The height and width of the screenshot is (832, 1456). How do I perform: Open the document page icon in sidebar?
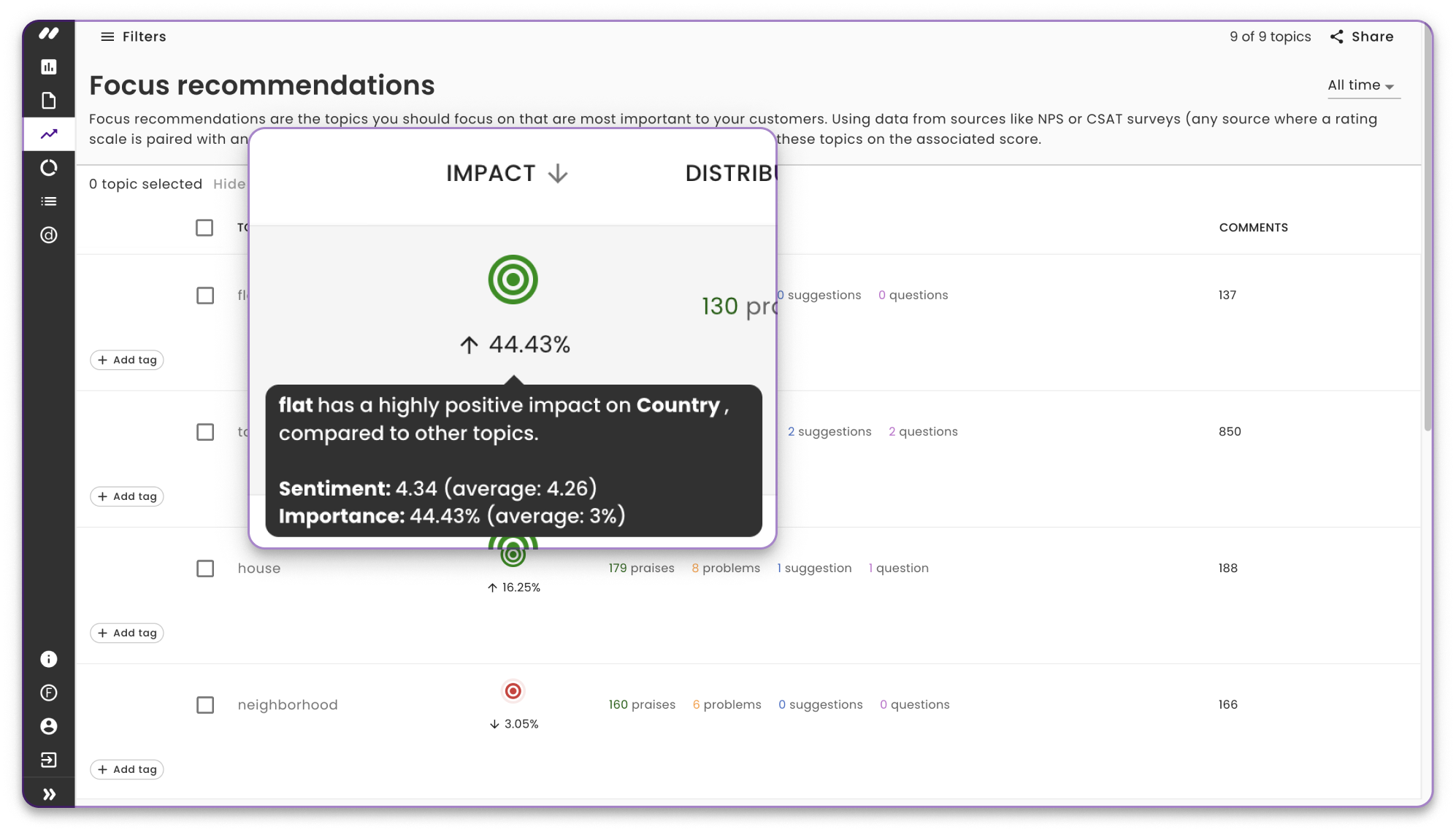[x=49, y=101]
